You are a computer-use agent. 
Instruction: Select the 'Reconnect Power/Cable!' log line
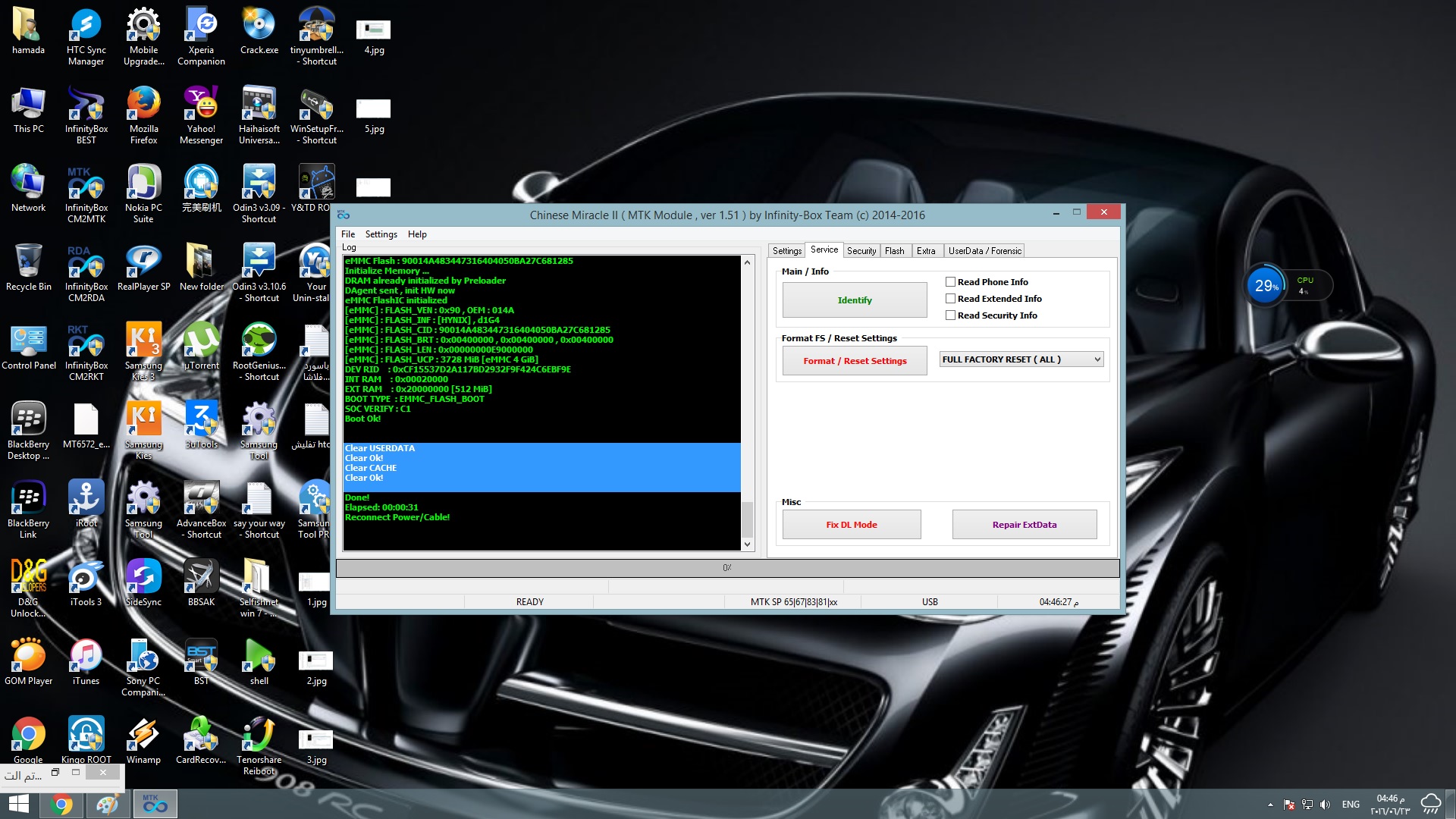[x=397, y=517]
